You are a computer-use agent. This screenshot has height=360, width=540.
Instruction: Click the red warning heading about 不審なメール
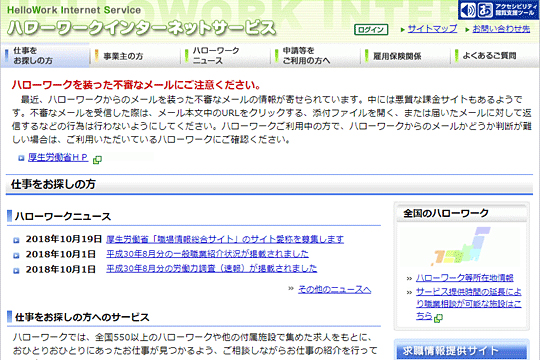[136, 85]
